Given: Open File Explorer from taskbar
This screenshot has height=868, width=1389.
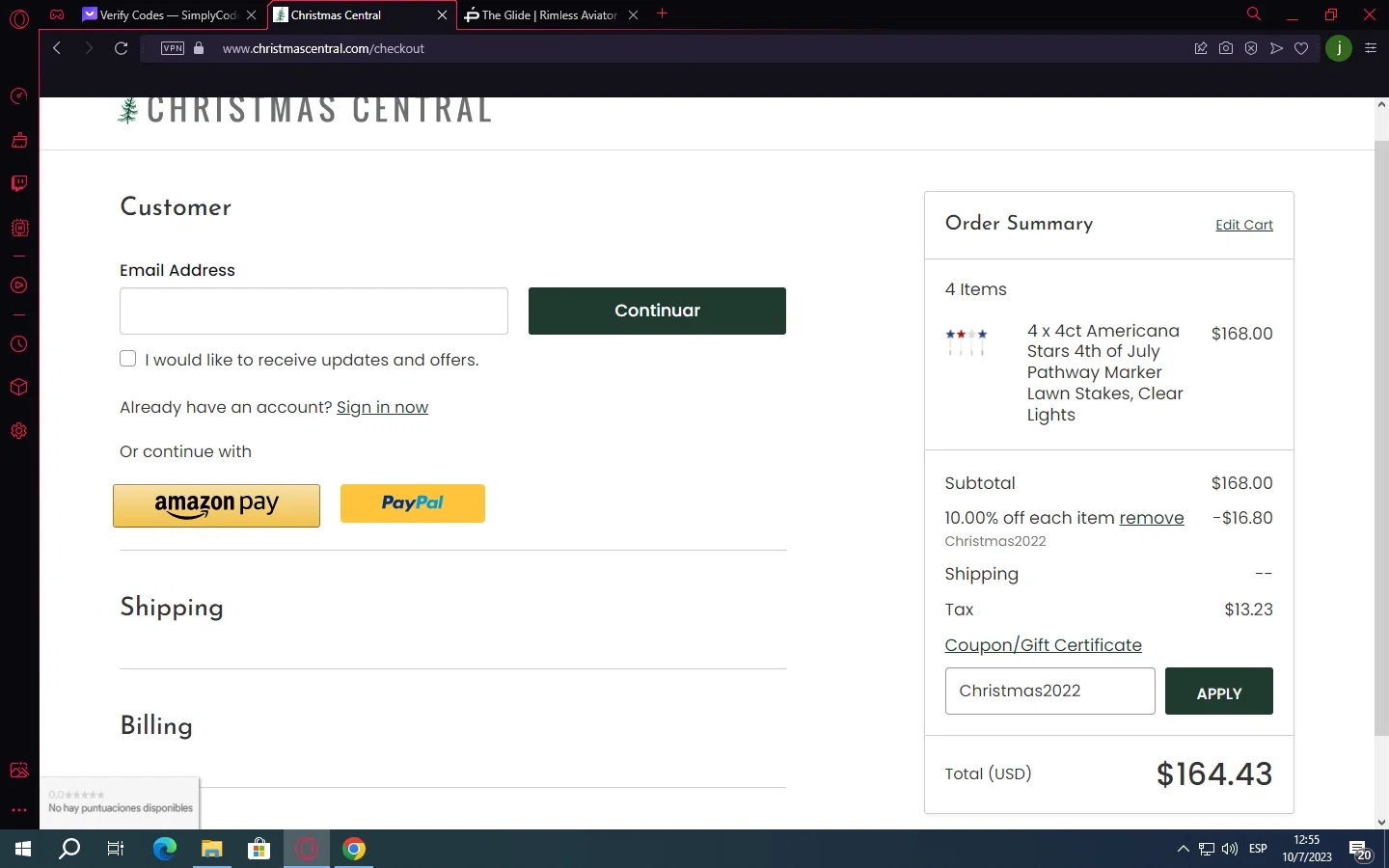Looking at the screenshot, I should (x=212, y=849).
